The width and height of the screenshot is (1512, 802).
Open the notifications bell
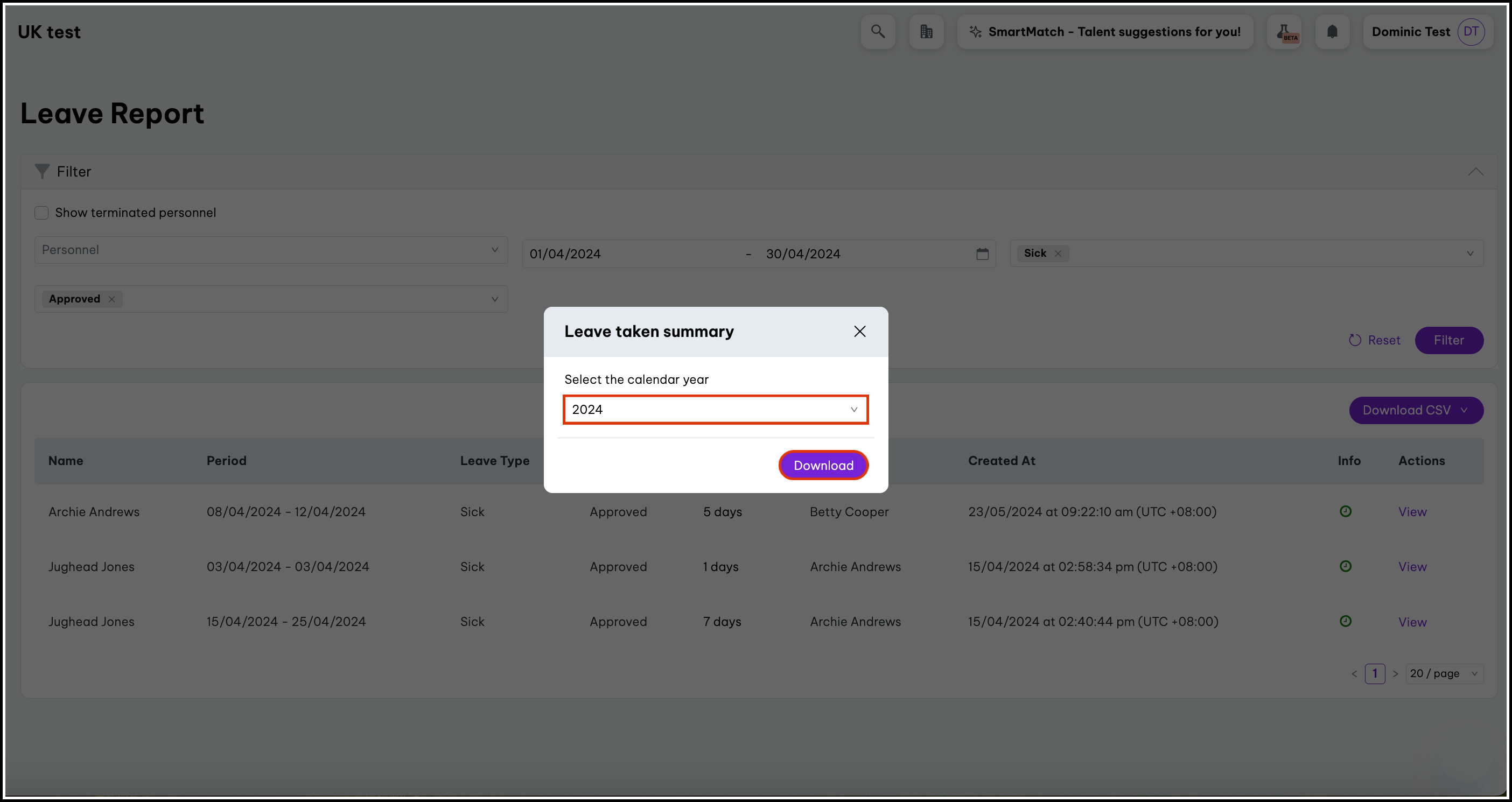[1332, 32]
